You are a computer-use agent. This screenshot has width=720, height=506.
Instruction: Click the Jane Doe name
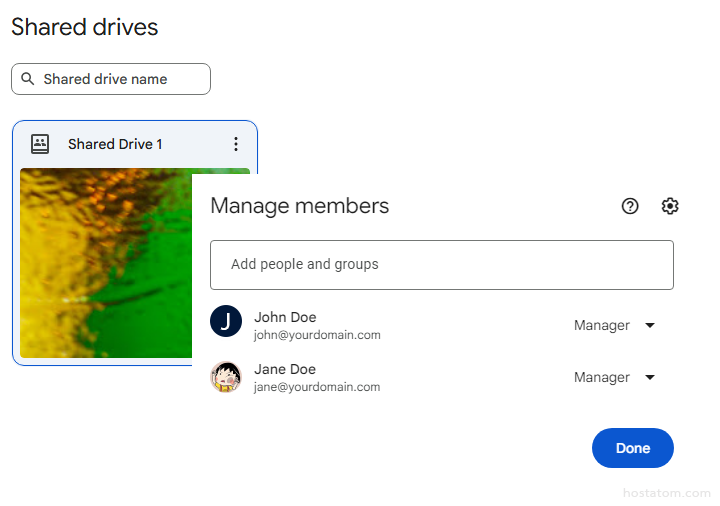click(x=285, y=369)
